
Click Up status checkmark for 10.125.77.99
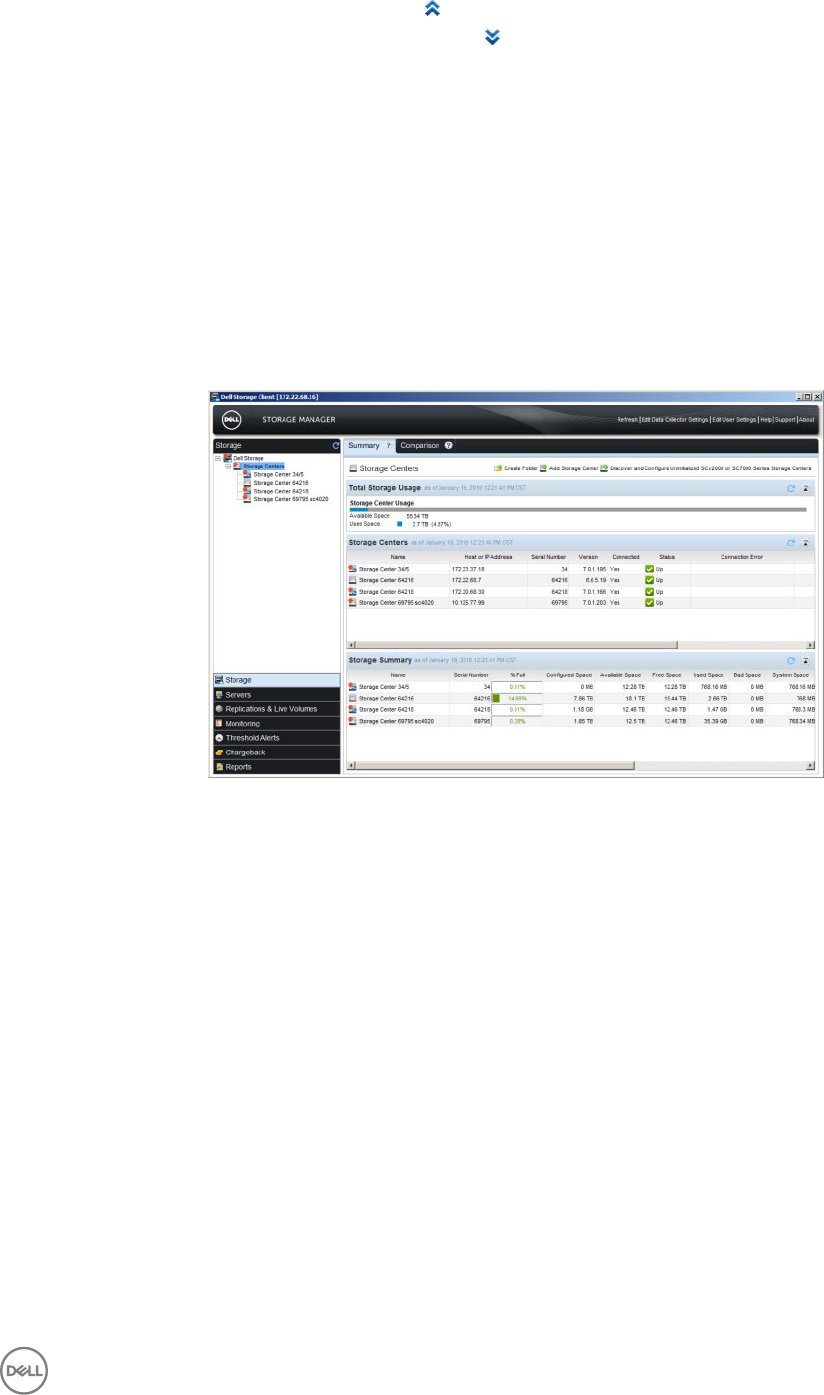tap(650, 603)
